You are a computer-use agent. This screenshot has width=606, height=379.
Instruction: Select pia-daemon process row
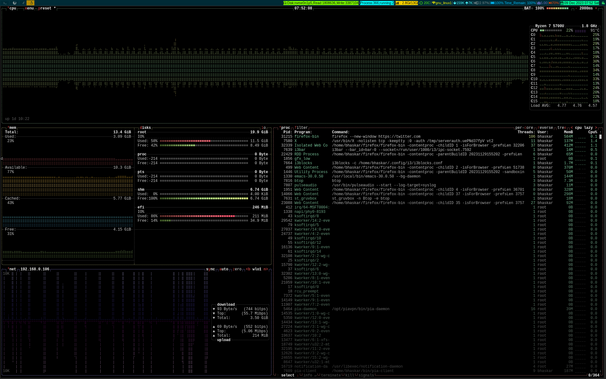point(438,309)
